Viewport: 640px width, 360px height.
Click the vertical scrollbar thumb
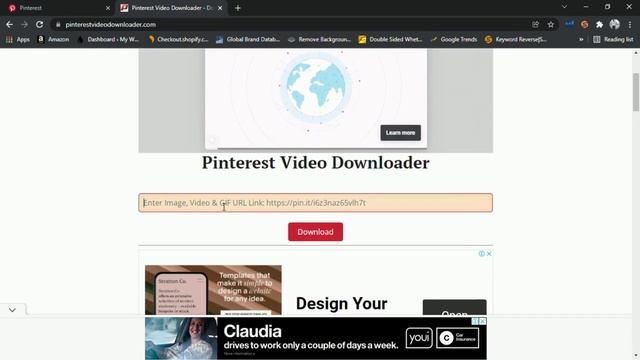pyautogui.click(x=636, y=92)
